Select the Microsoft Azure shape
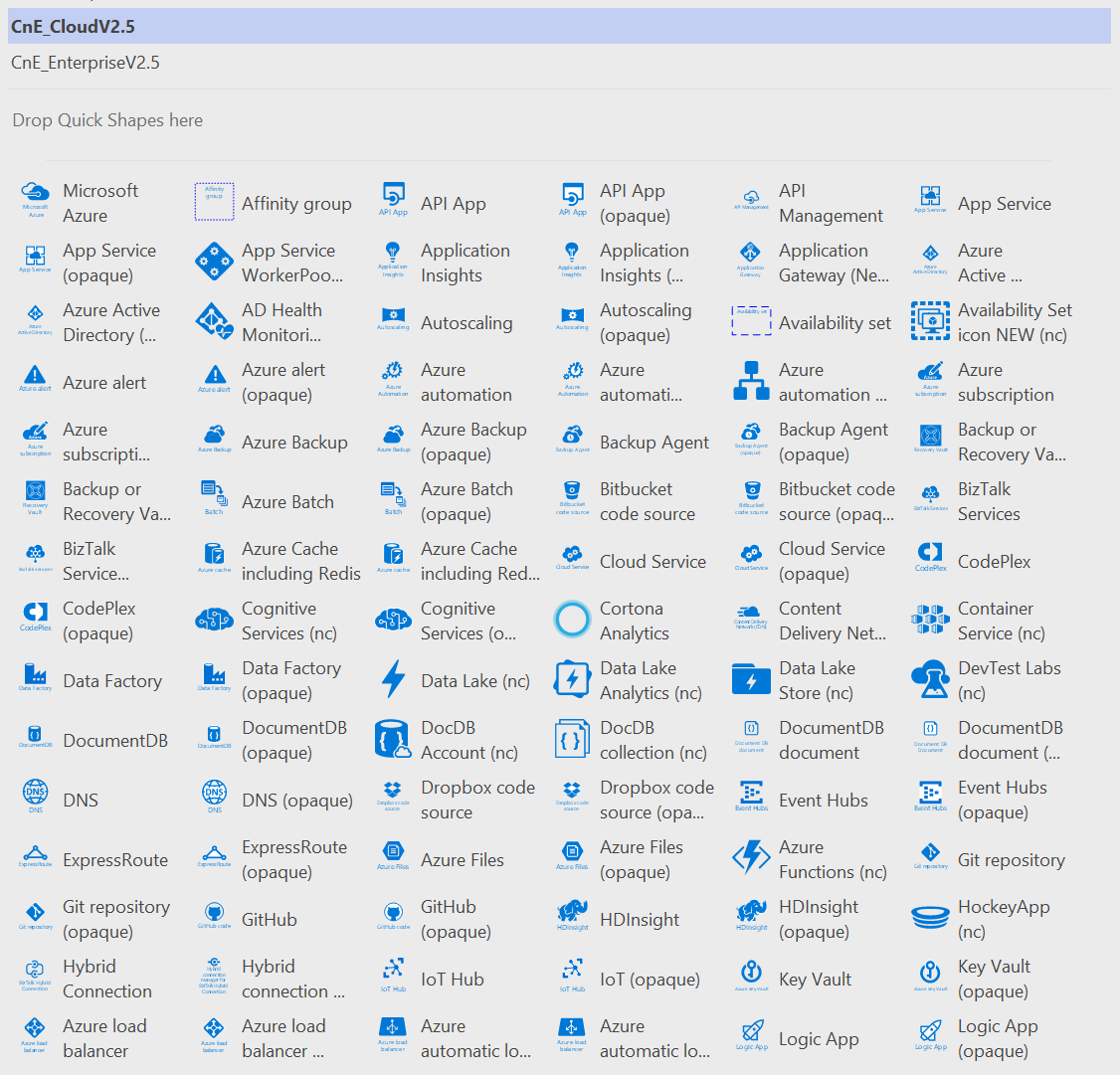Viewport: 1120px width, 1075px height. 80,202
